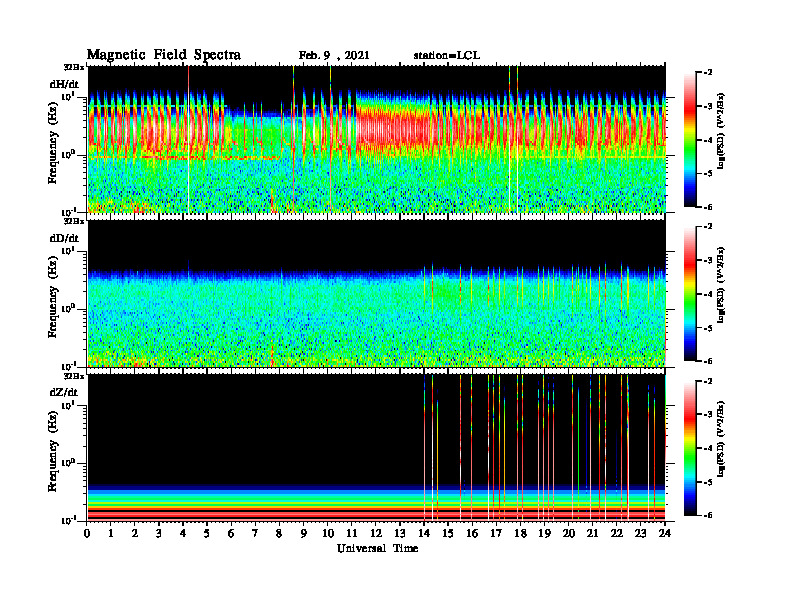Click the "Universal Time" axis title
Image resolution: width=792 pixels, height=612 pixels.
click(x=377, y=548)
